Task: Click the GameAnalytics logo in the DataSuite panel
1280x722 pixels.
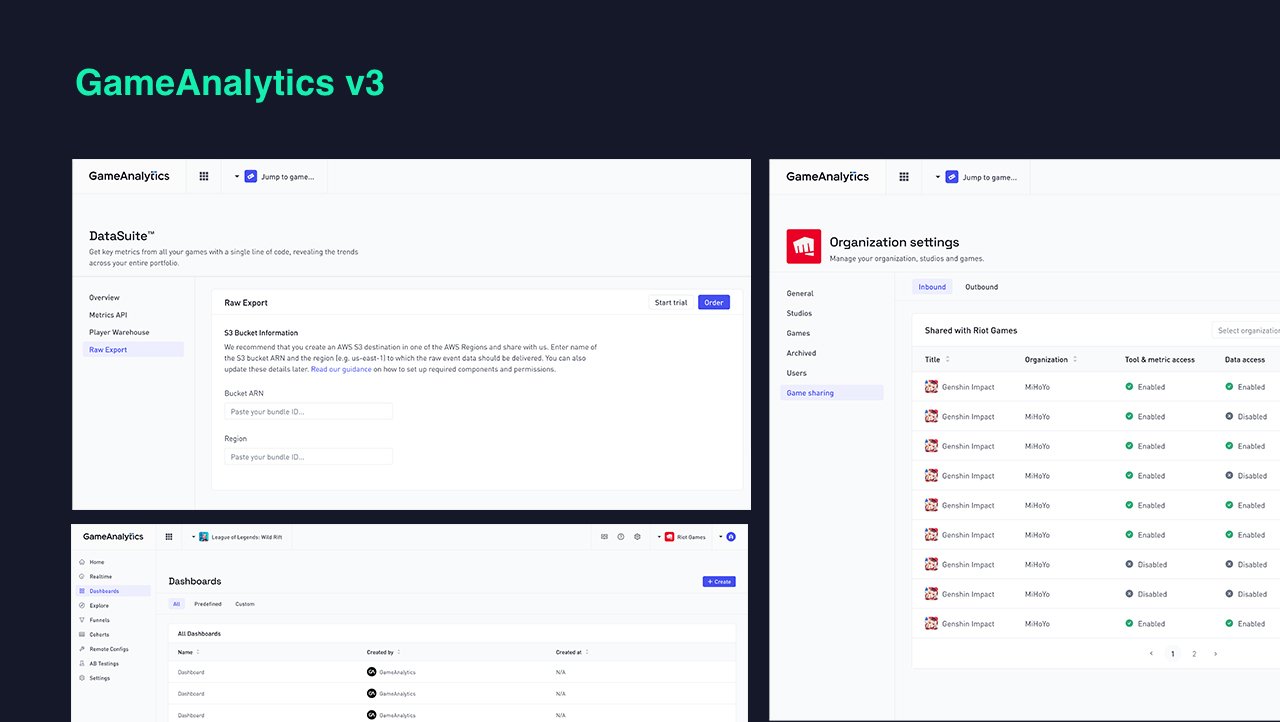Action: (x=129, y=176)
